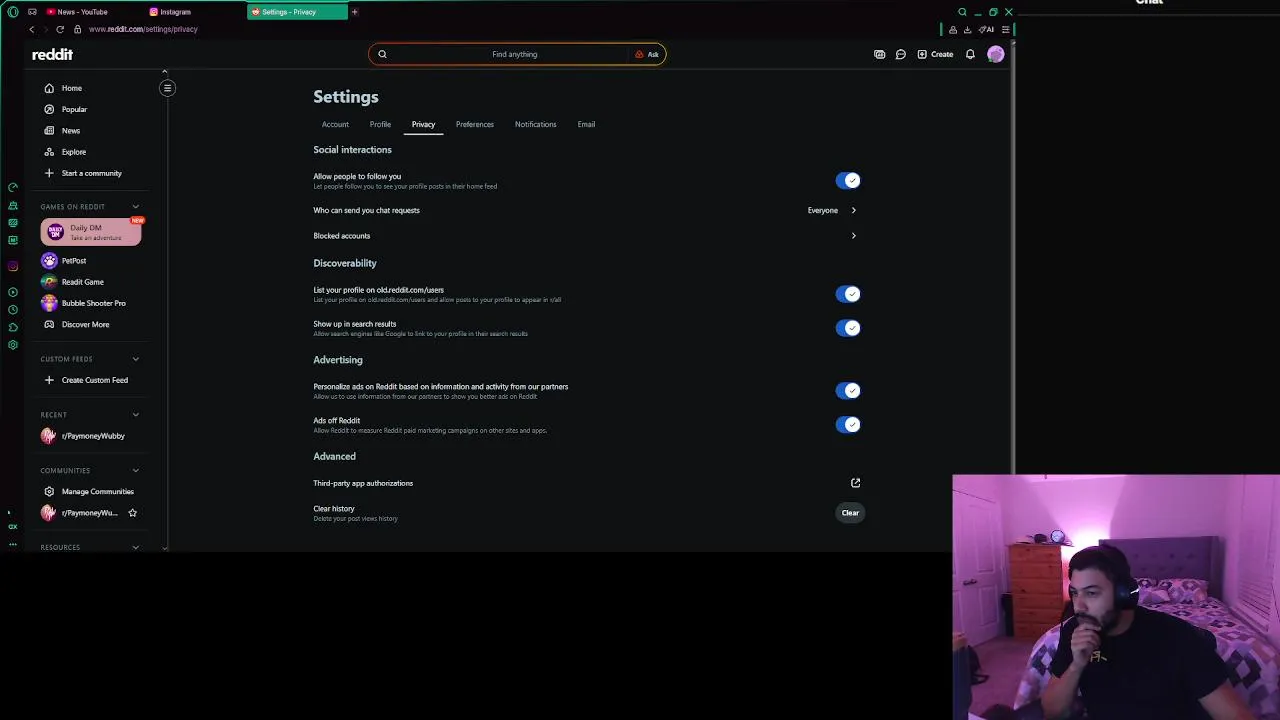This screenshot has width=1280, height=720.
Task: Expand the Resources section
Action: click(x=135, y=547)
